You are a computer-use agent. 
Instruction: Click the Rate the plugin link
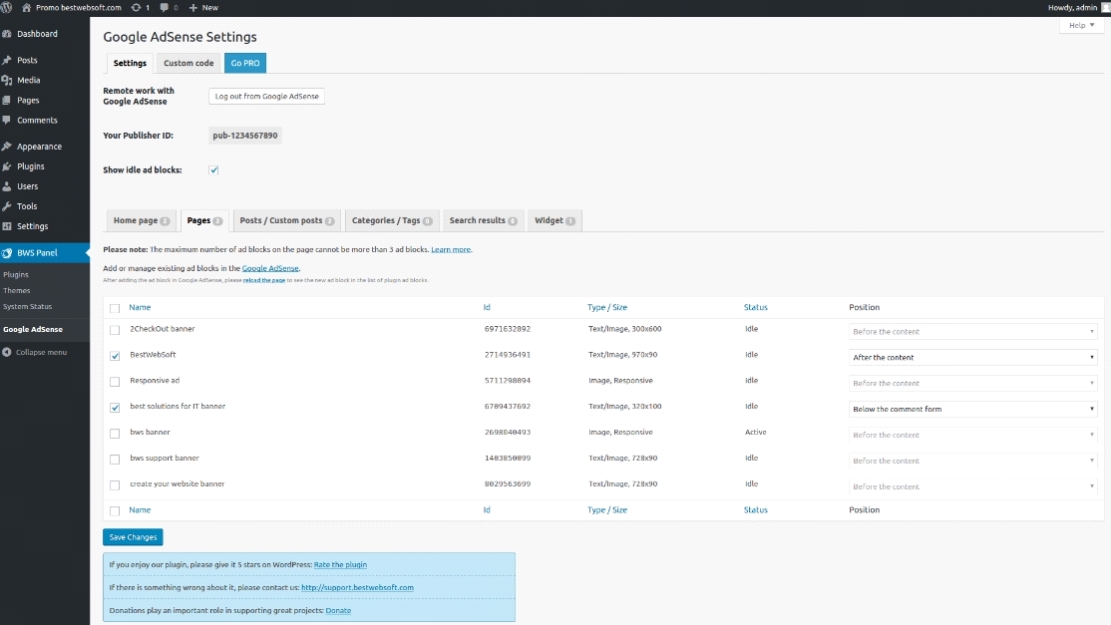[340, 565]
